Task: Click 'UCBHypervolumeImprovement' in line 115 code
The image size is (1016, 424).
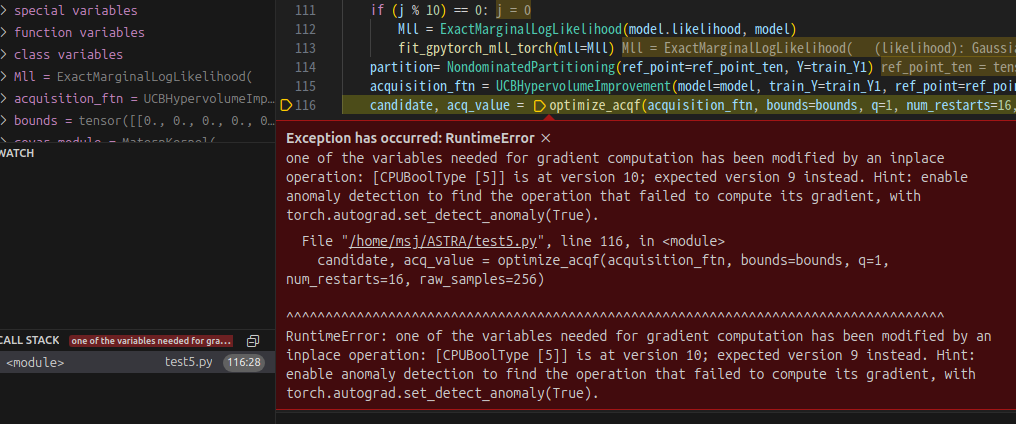Action: pyautogui.click(x=584, y=86)
